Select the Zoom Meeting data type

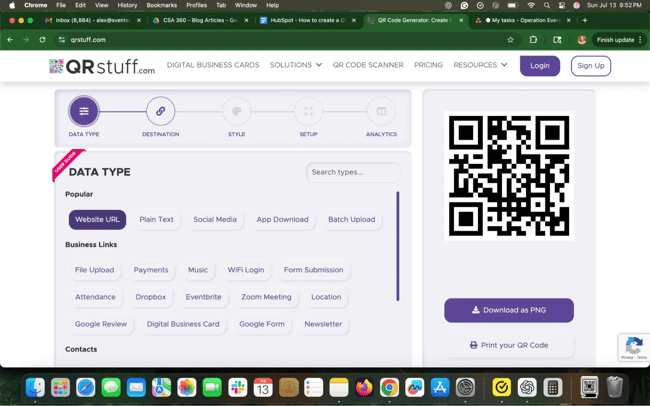pyautogui.click(x=266, y=297)
